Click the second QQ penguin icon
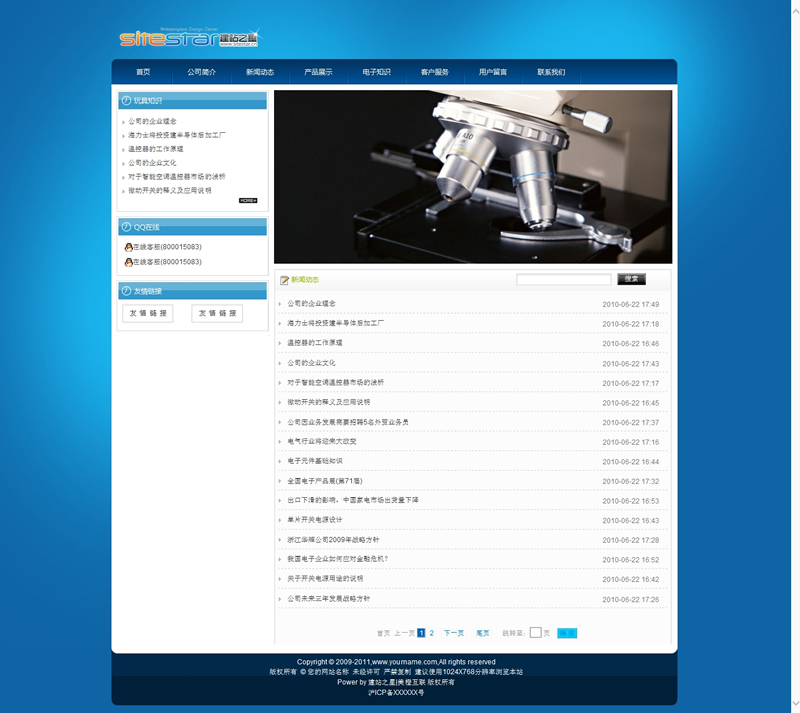Image resolution: width=800 pixels, height=713 pixels. (x=128, y=262)
